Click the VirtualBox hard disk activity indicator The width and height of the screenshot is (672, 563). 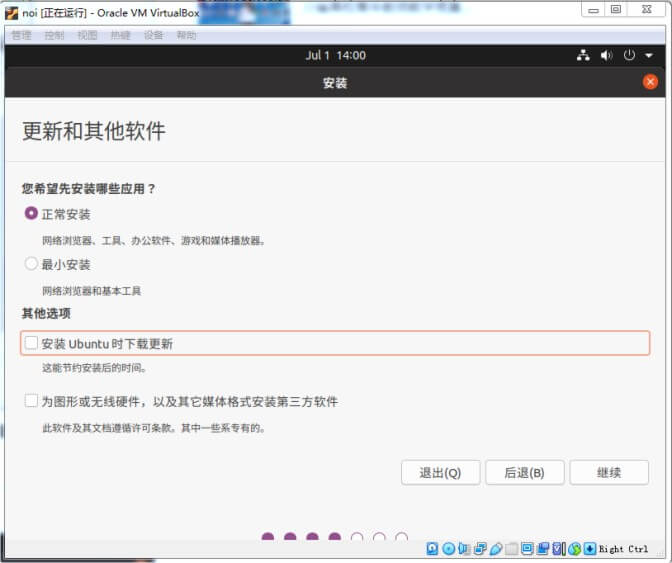432,548
